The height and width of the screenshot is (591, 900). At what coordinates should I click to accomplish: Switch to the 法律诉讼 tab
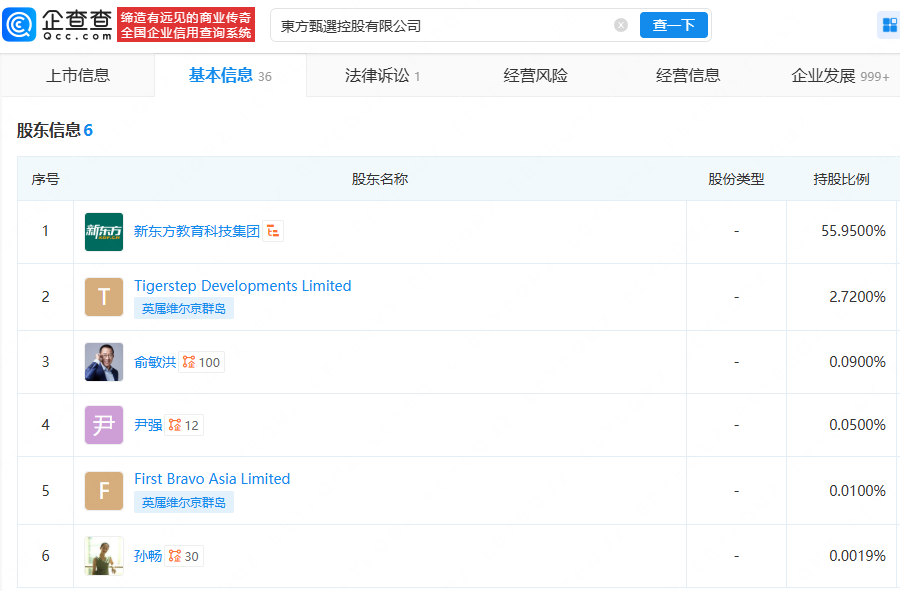381,76
